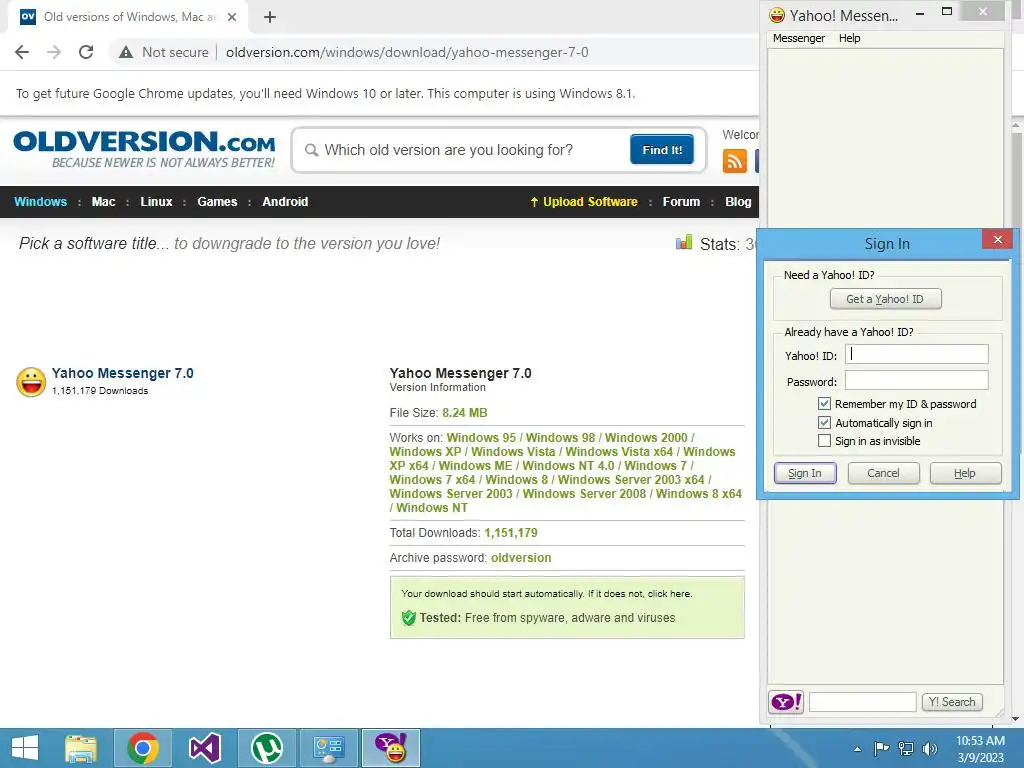Click the Sign In button
The height and width of the screenshot is (768, 1024).
(805, 473)
